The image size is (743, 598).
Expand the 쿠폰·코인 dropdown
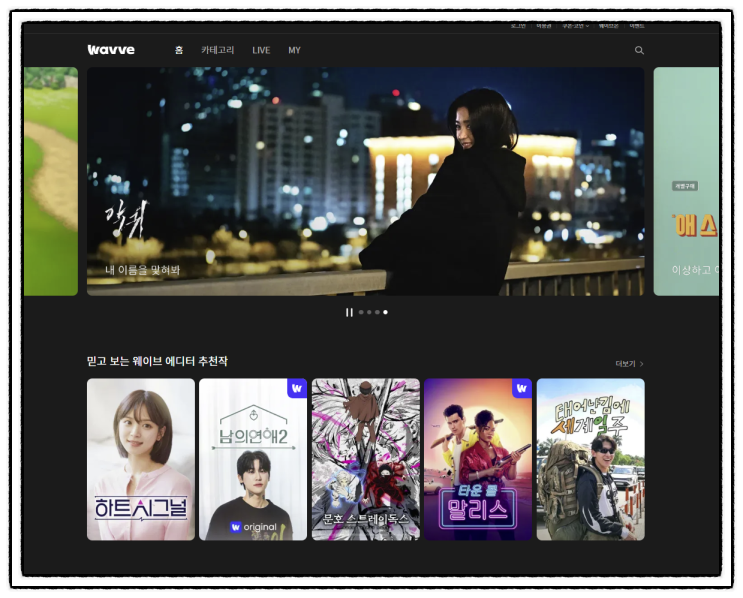(x=575, y=26)
